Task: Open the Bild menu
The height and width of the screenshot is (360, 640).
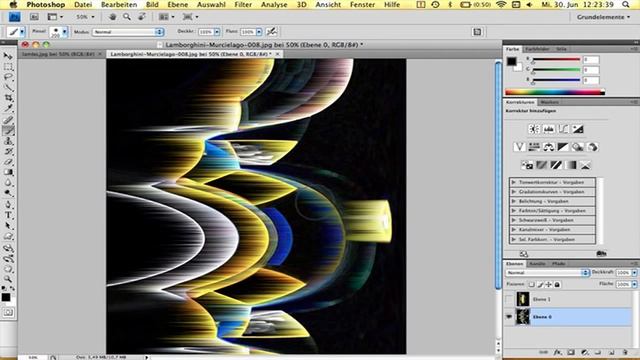Action: [x=152, y=4]
